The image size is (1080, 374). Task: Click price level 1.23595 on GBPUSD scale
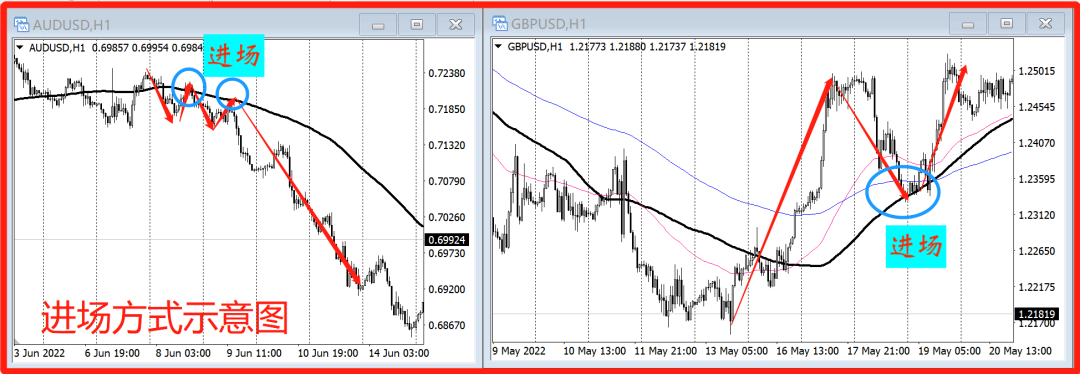coord(1037,179)
